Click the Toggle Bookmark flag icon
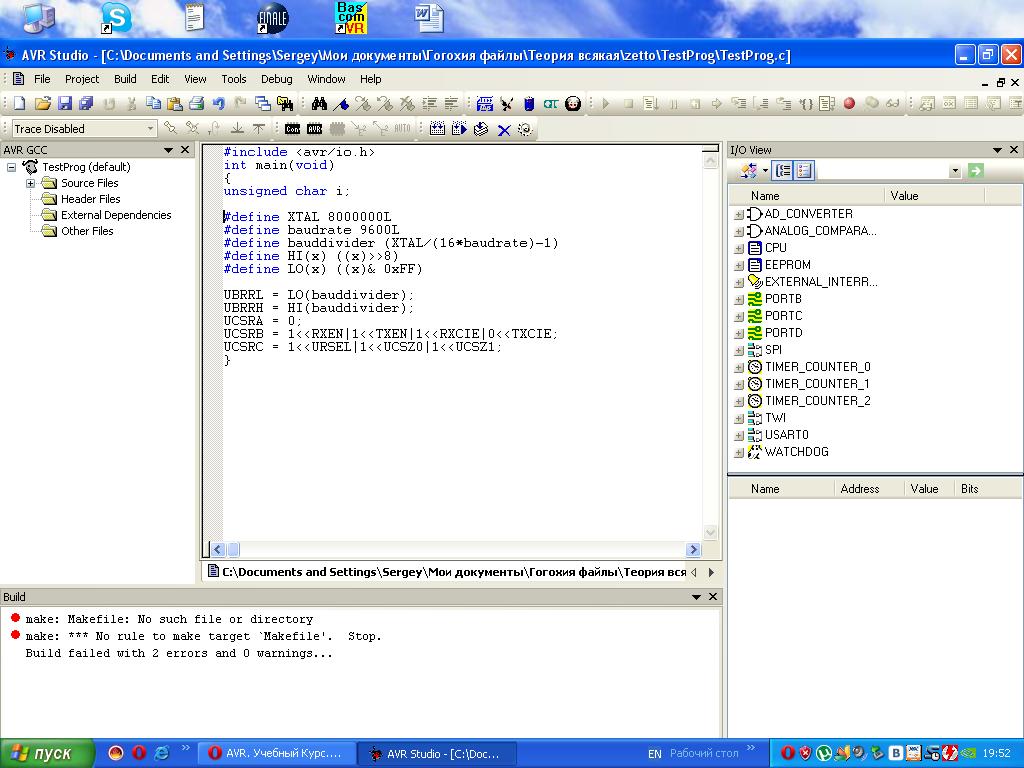The width and height of the screenshot is (1024, 768). click(x=341, y=103)
